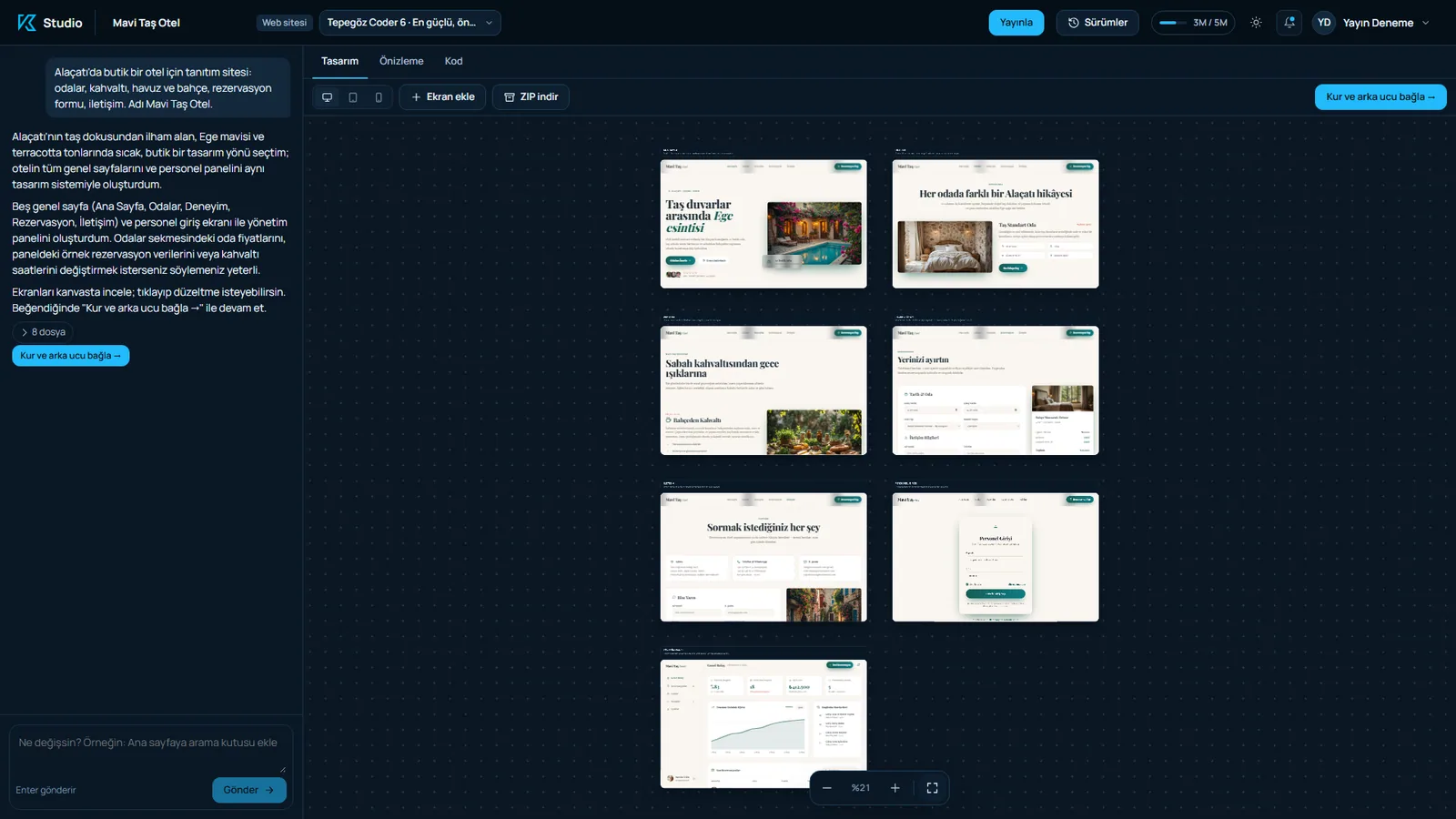The image size is (1456, 819).
Task: Expand the 8 dosya file list
Action: 44,332
